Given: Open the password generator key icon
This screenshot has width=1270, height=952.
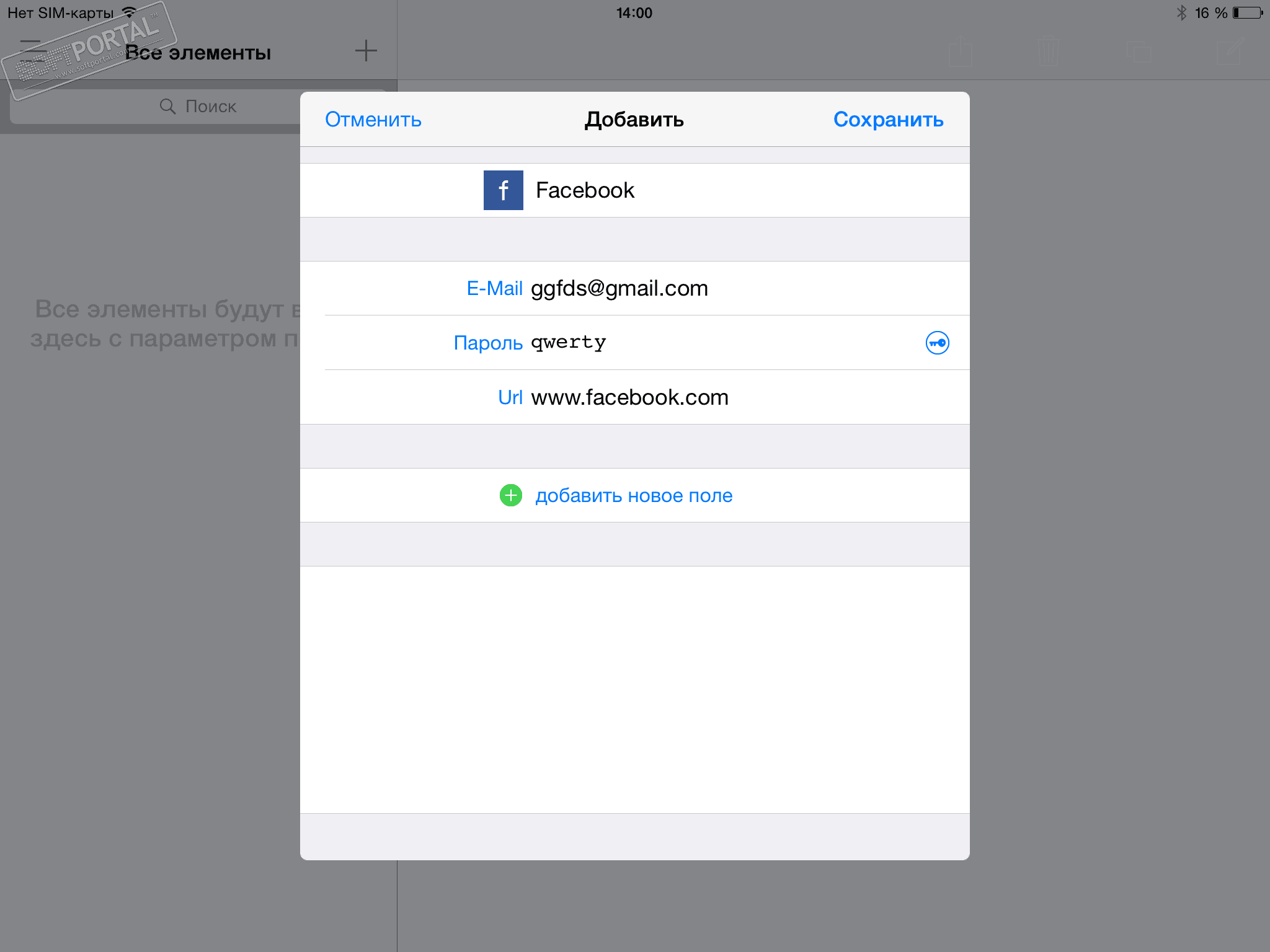Looking at the screenshot, I should pos(937,343).
